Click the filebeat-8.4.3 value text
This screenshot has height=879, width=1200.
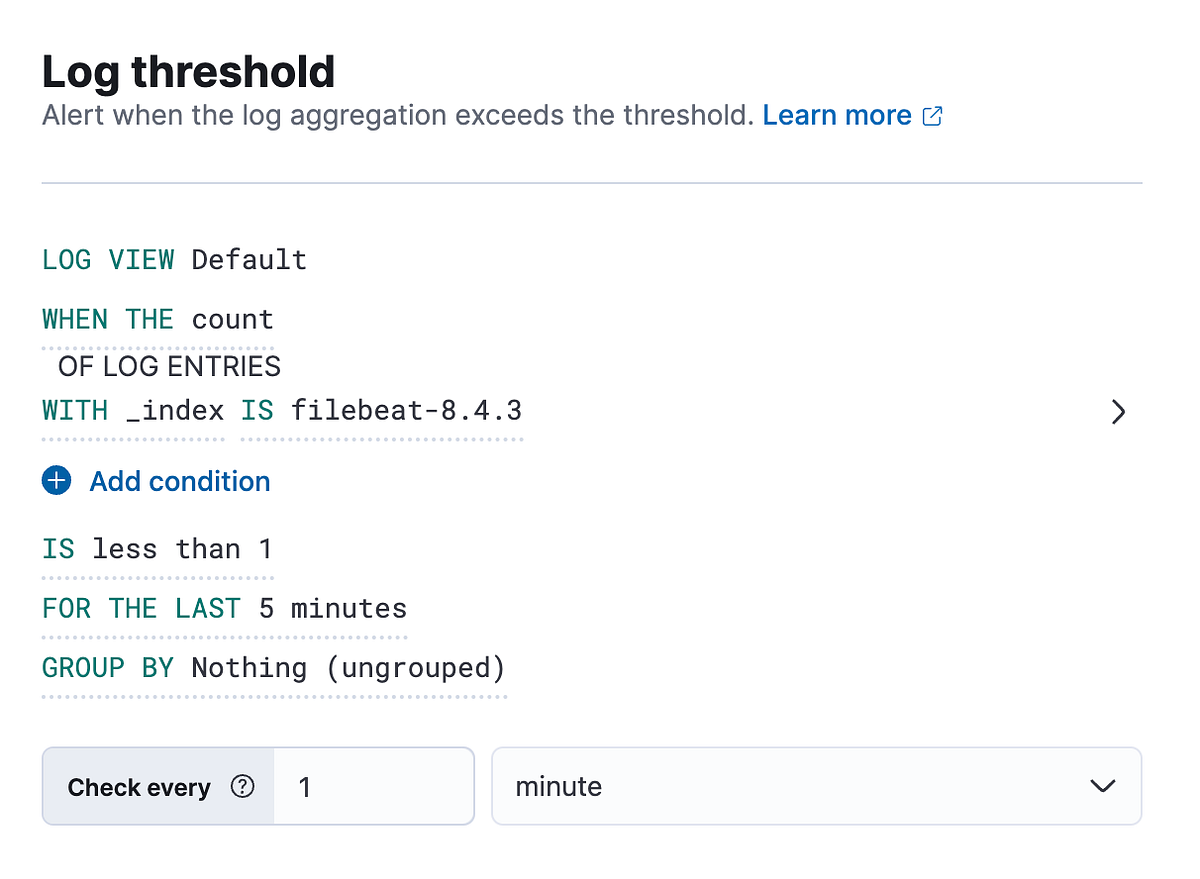click(405, 410)
